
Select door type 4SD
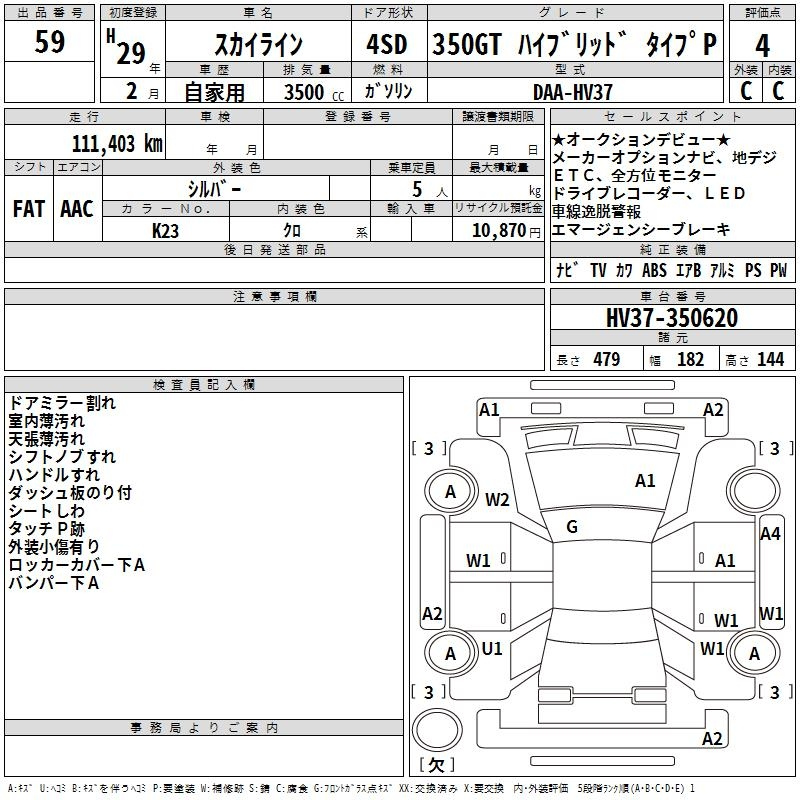click(x=387, y=44)
